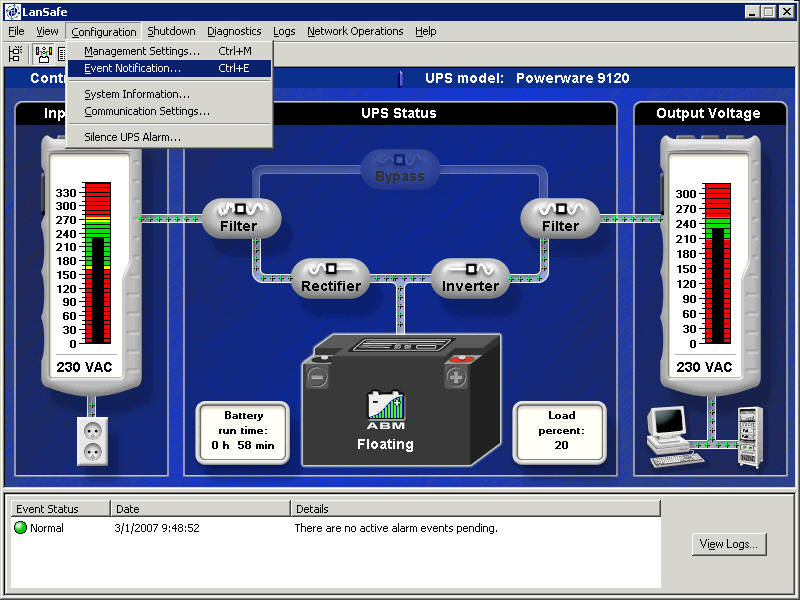Viewport: 800px width, 600px height.
Task: Open the Help menu
Action: (426, 31)
